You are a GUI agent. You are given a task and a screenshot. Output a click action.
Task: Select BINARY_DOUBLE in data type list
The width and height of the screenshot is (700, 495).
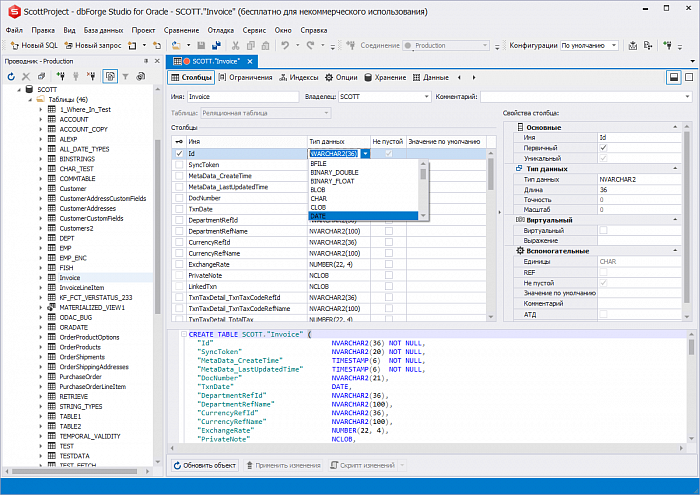click(363, 172)
